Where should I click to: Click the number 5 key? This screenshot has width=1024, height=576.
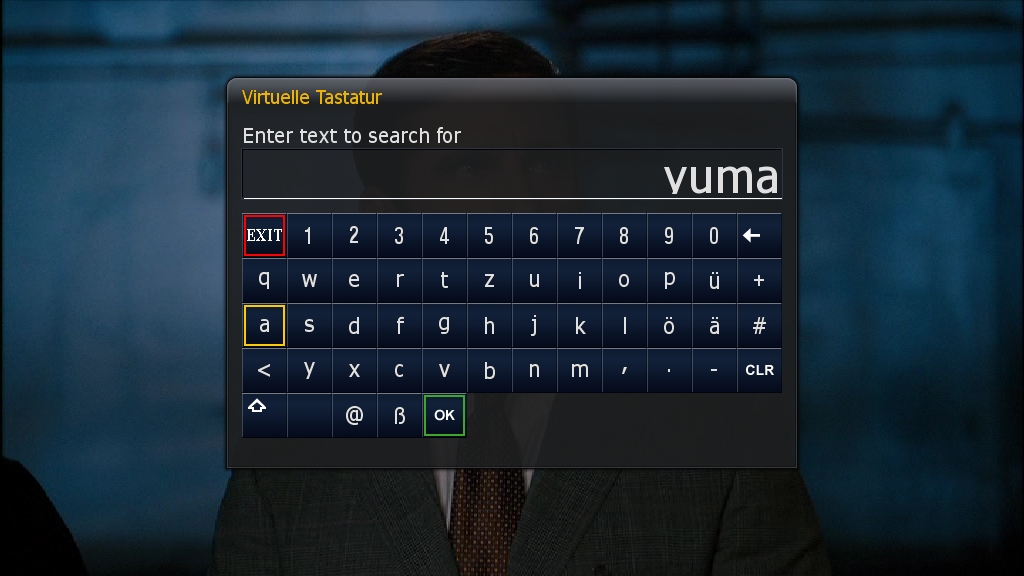coord(489,236)
